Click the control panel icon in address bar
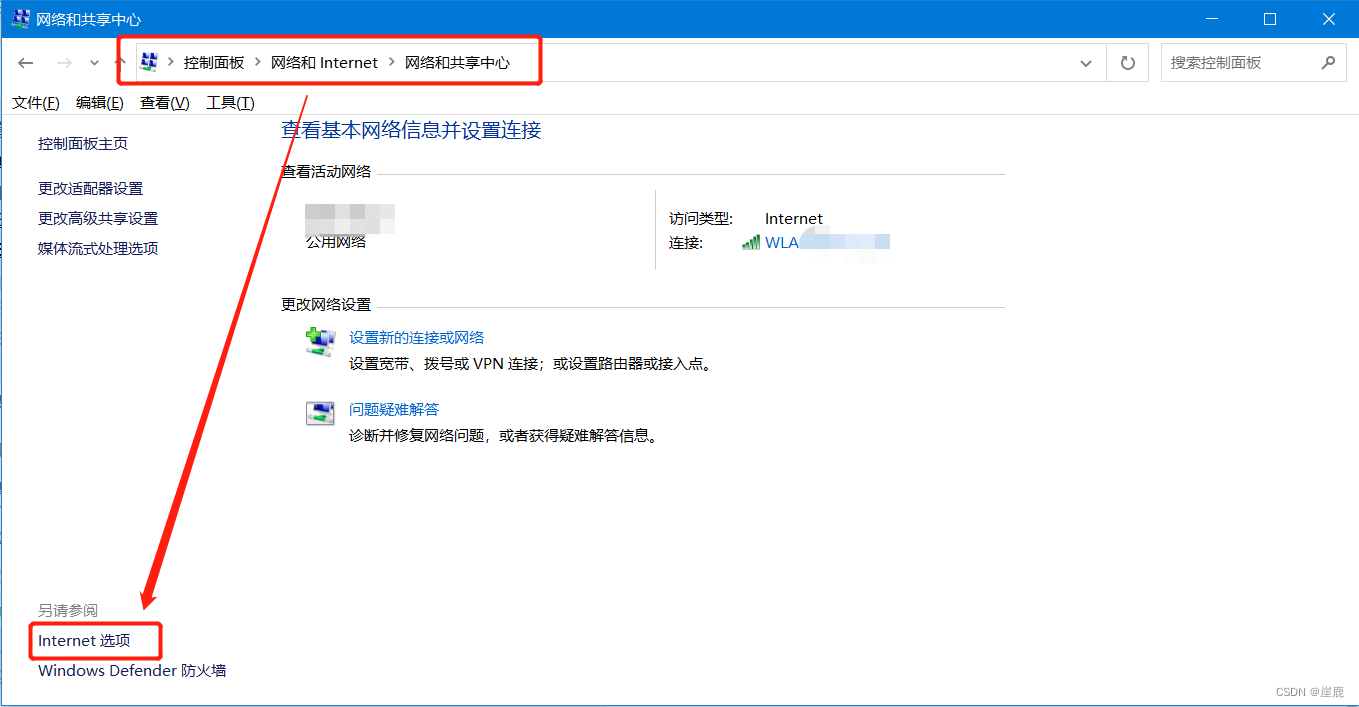This screenshot has height=707, width=1359. coord(149,62)
